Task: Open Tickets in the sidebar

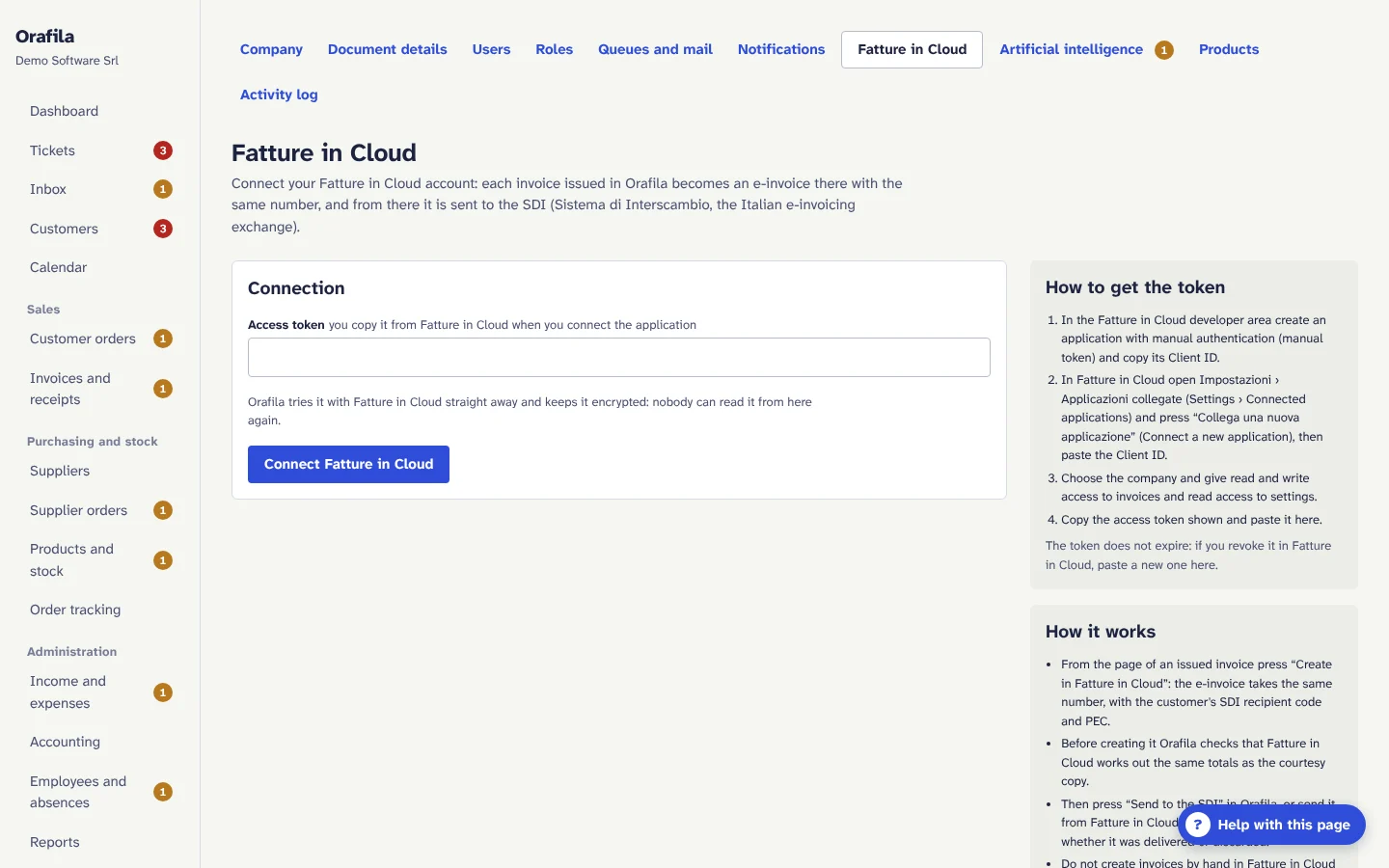Action: 99,150
